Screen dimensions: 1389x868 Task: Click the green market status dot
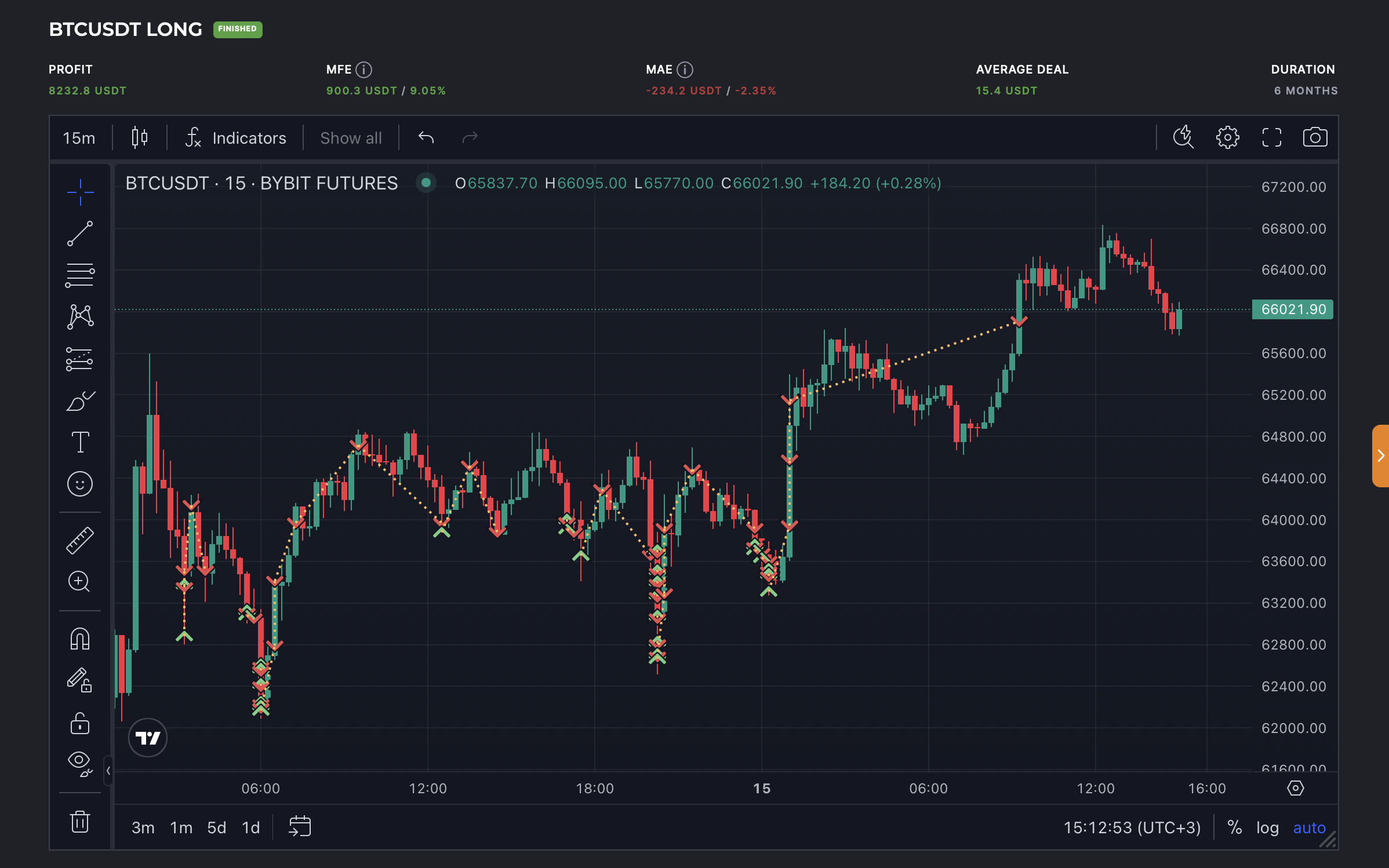[426, 183]
